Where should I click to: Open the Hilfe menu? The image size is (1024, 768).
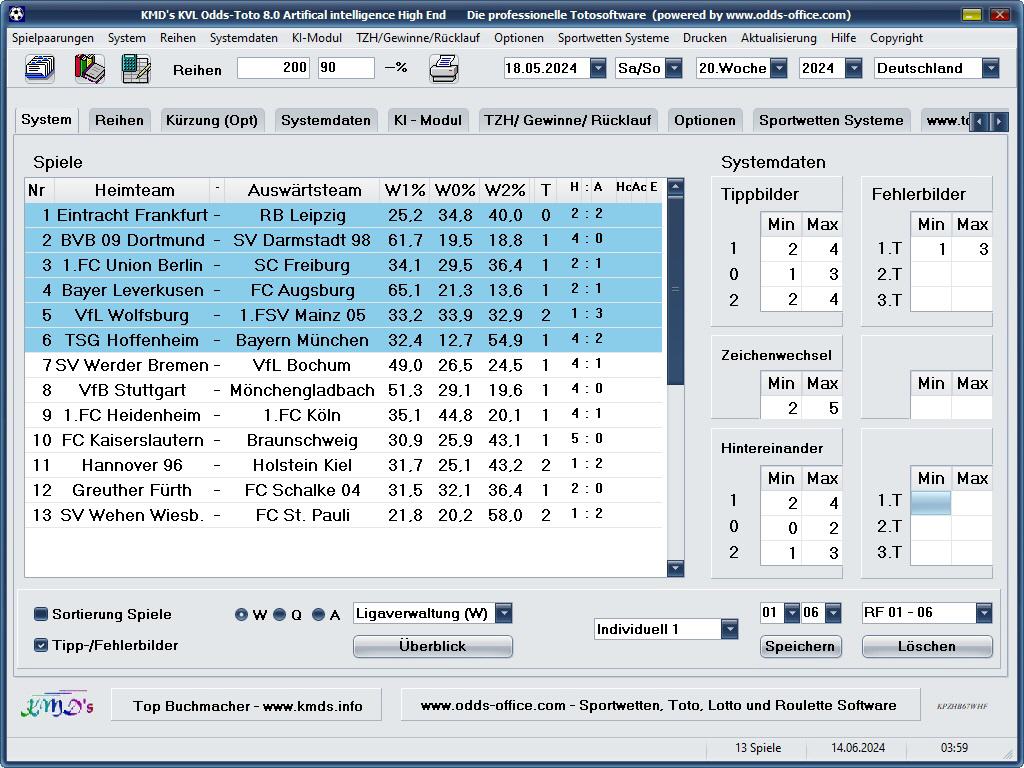(843, 38)
